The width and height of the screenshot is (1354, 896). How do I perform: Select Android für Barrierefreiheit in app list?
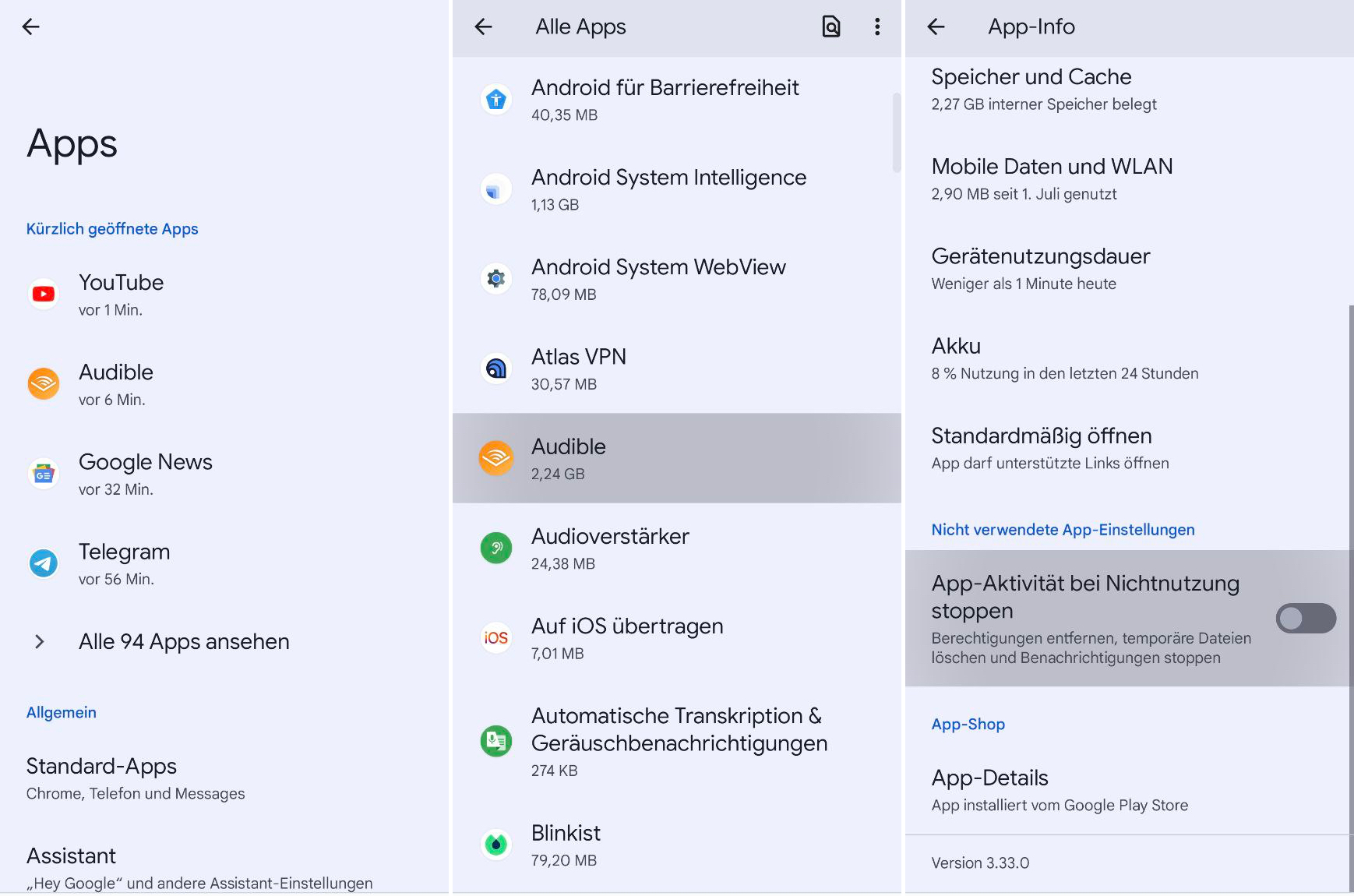coord(676,100)
